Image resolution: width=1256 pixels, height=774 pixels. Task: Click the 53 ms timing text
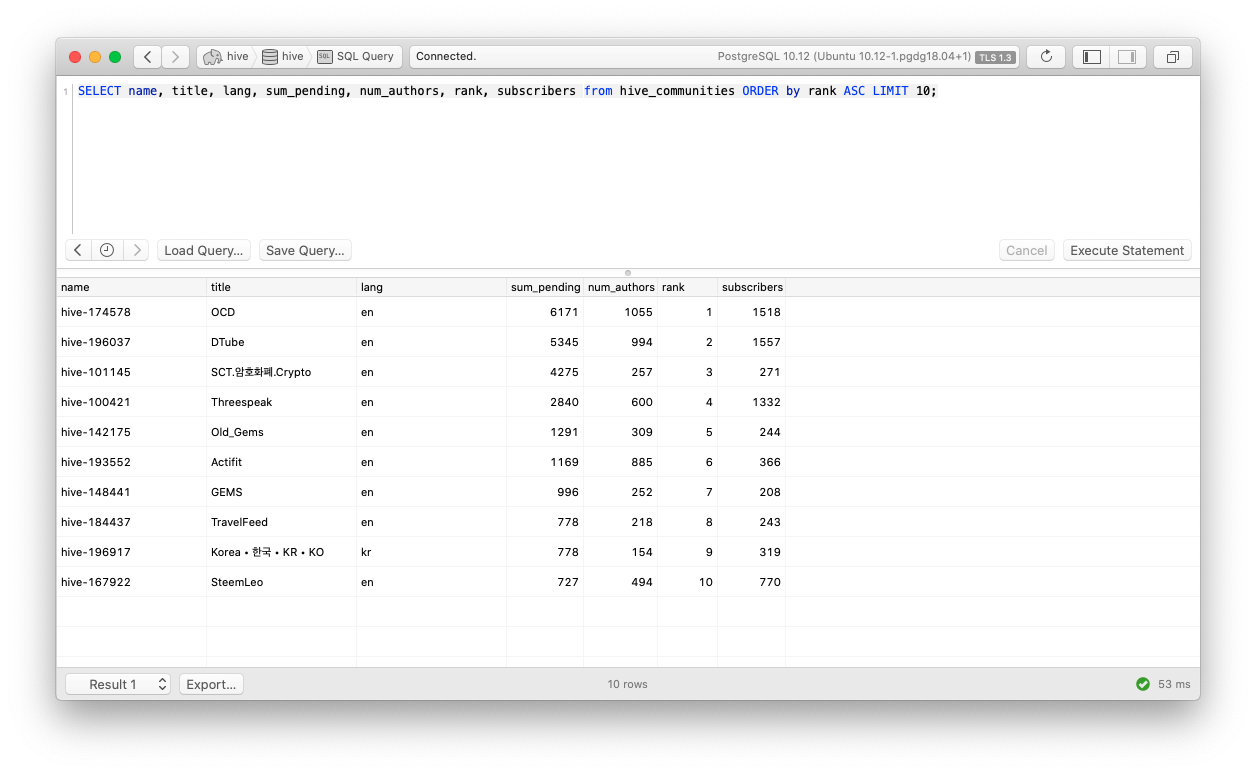click(1174, 684)
